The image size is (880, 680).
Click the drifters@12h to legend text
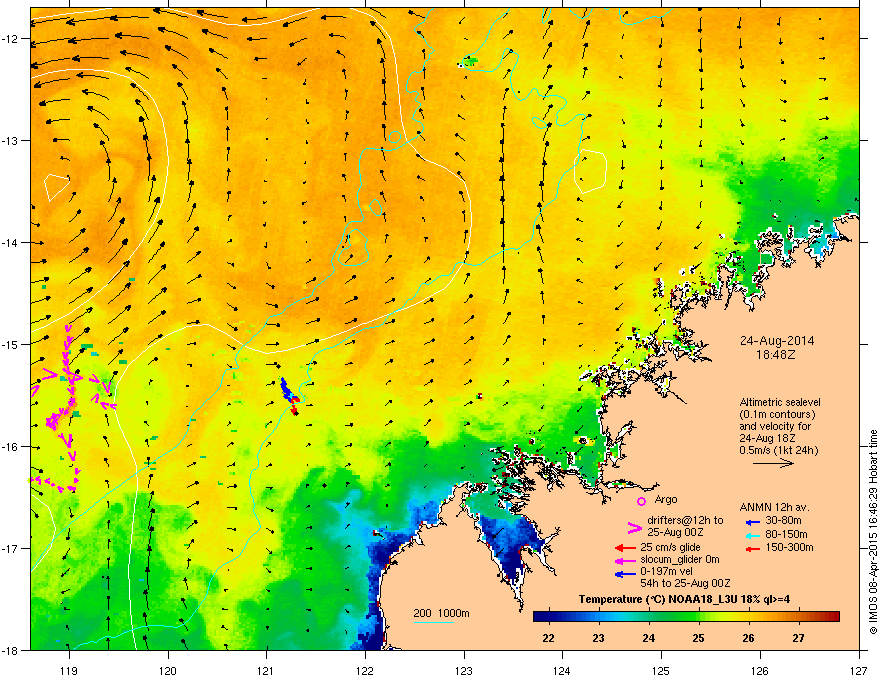[x=685, y=520]
